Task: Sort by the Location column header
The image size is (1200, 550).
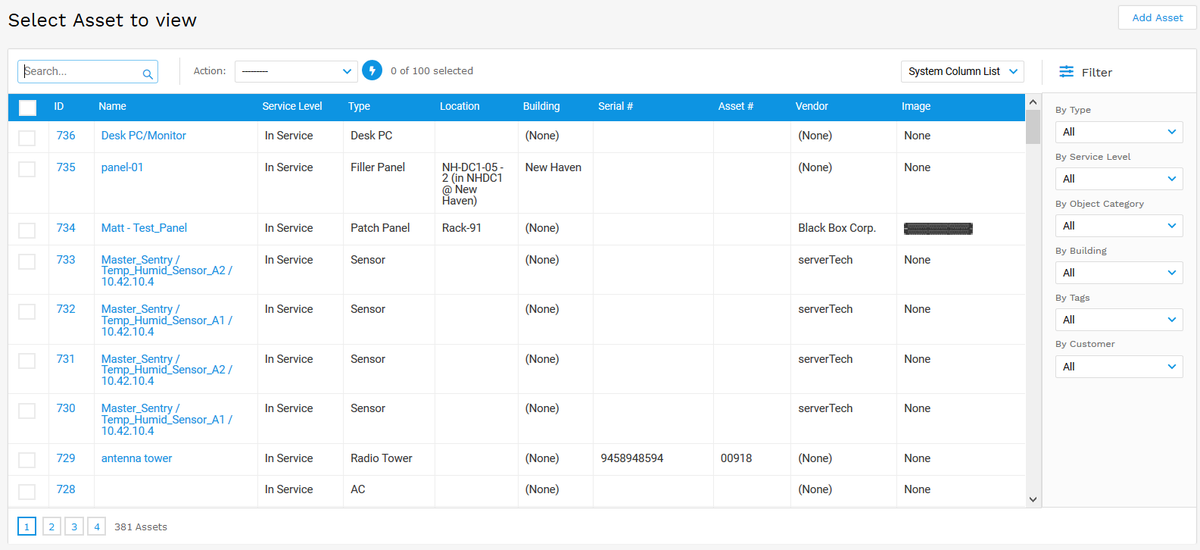Action: tap(460, 106)
